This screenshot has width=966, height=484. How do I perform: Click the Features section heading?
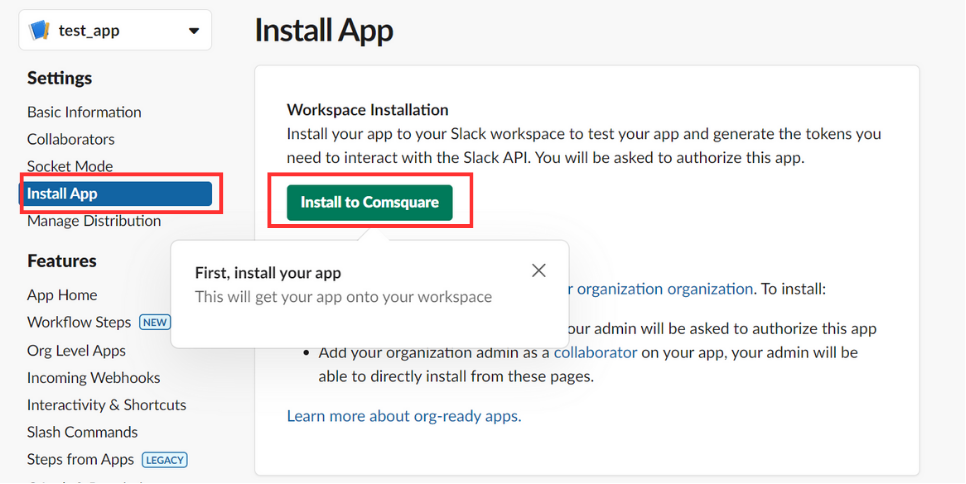pyautogui.click(x=62, y=261)
